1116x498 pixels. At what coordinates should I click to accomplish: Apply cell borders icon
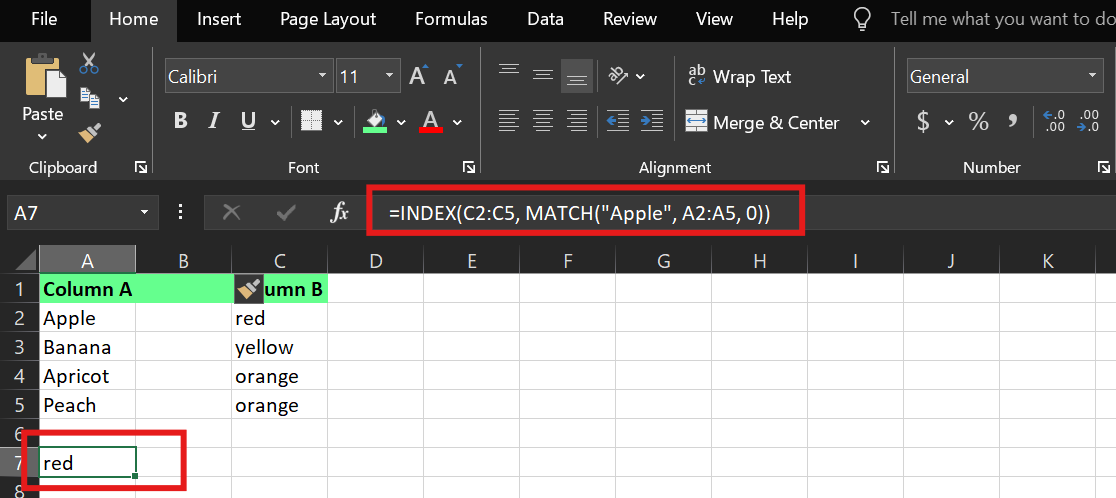click(x=311, y=121)
